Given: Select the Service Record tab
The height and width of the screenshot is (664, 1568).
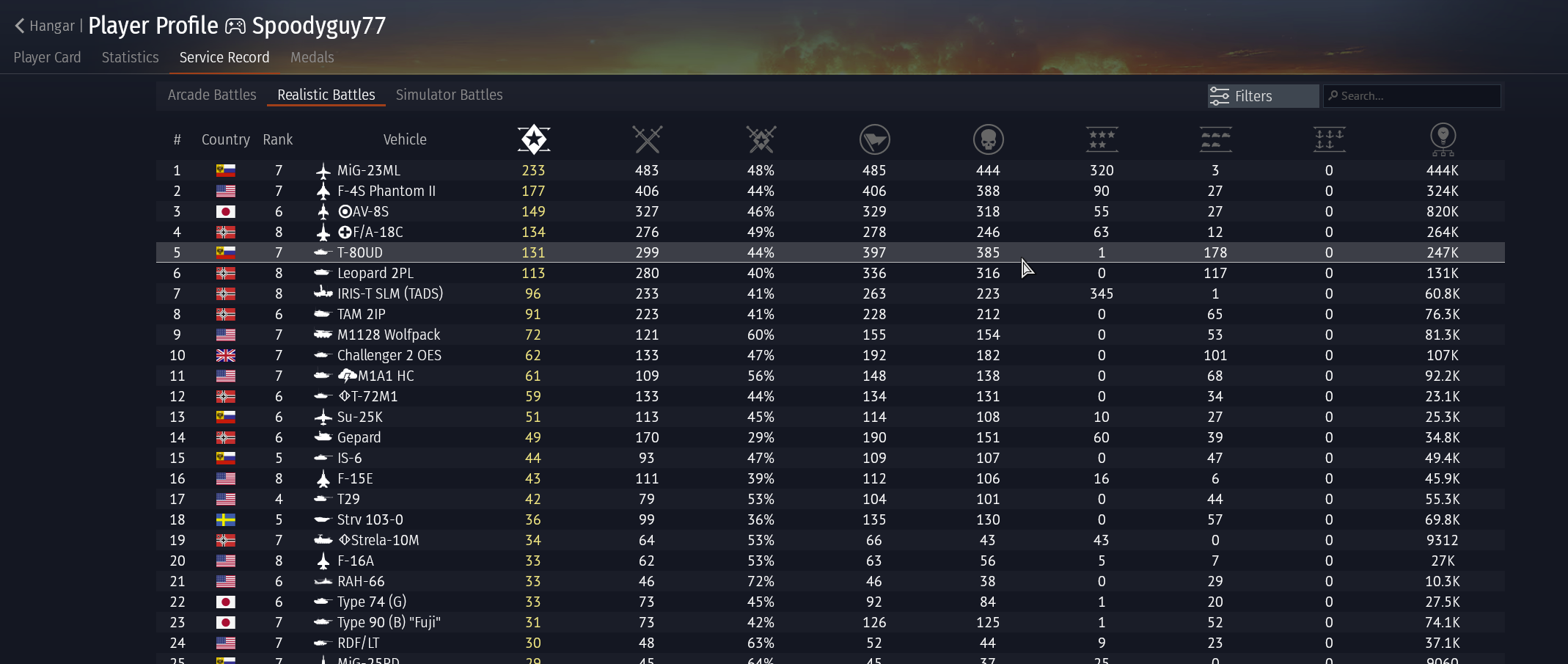Looking at the screenshot, I should [224, 57].
